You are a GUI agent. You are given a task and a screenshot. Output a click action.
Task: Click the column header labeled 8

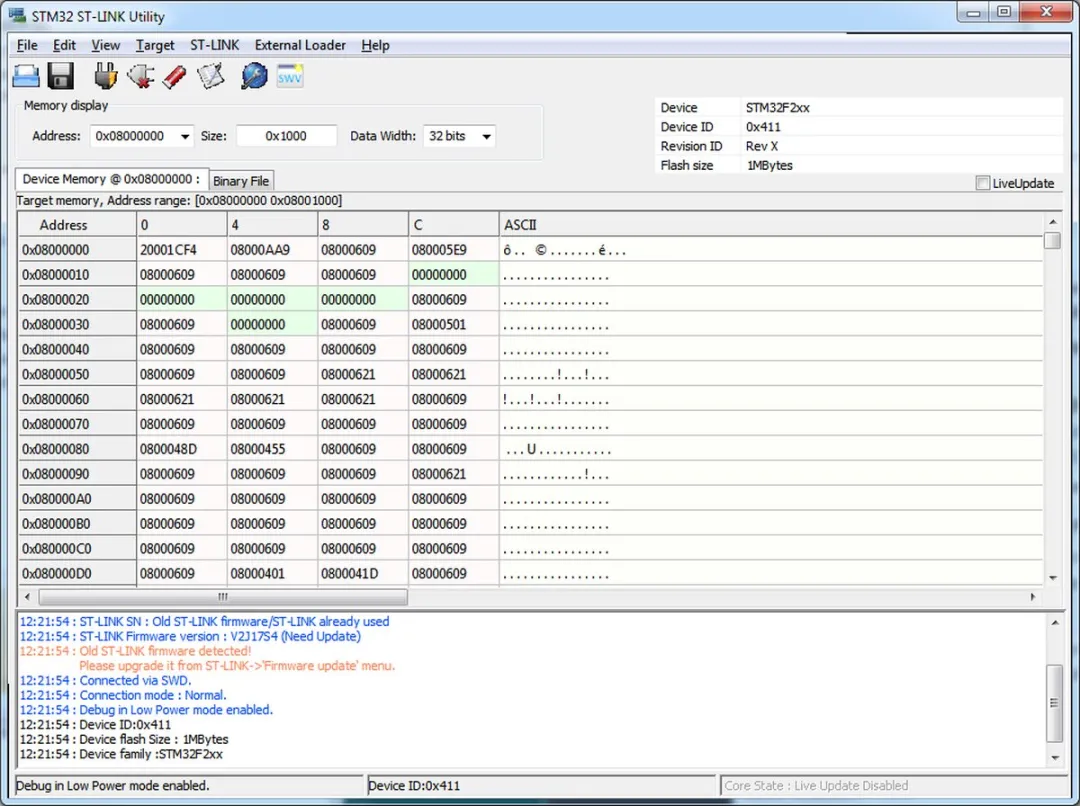[362, 225]
